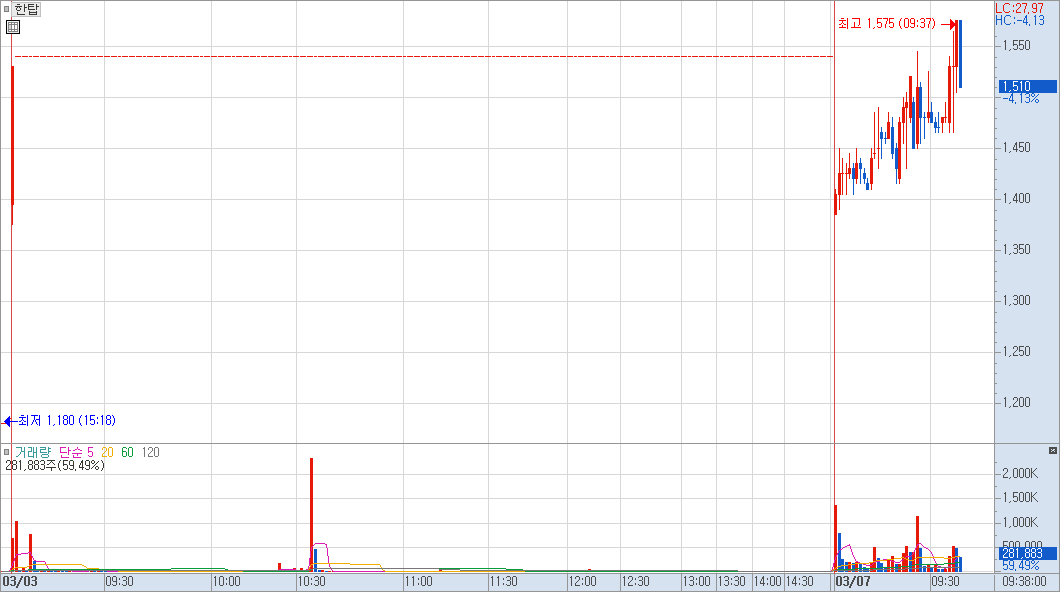Screen dimensions: 1060x592
Task: Click the latest blue candlestick at 09:37
Action: (x=960, y=54)
